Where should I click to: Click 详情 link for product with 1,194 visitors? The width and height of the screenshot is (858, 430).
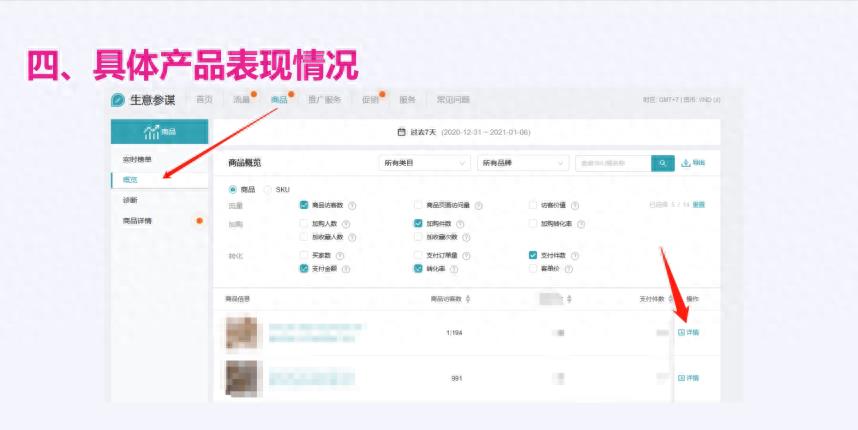(x=688, y=332)
